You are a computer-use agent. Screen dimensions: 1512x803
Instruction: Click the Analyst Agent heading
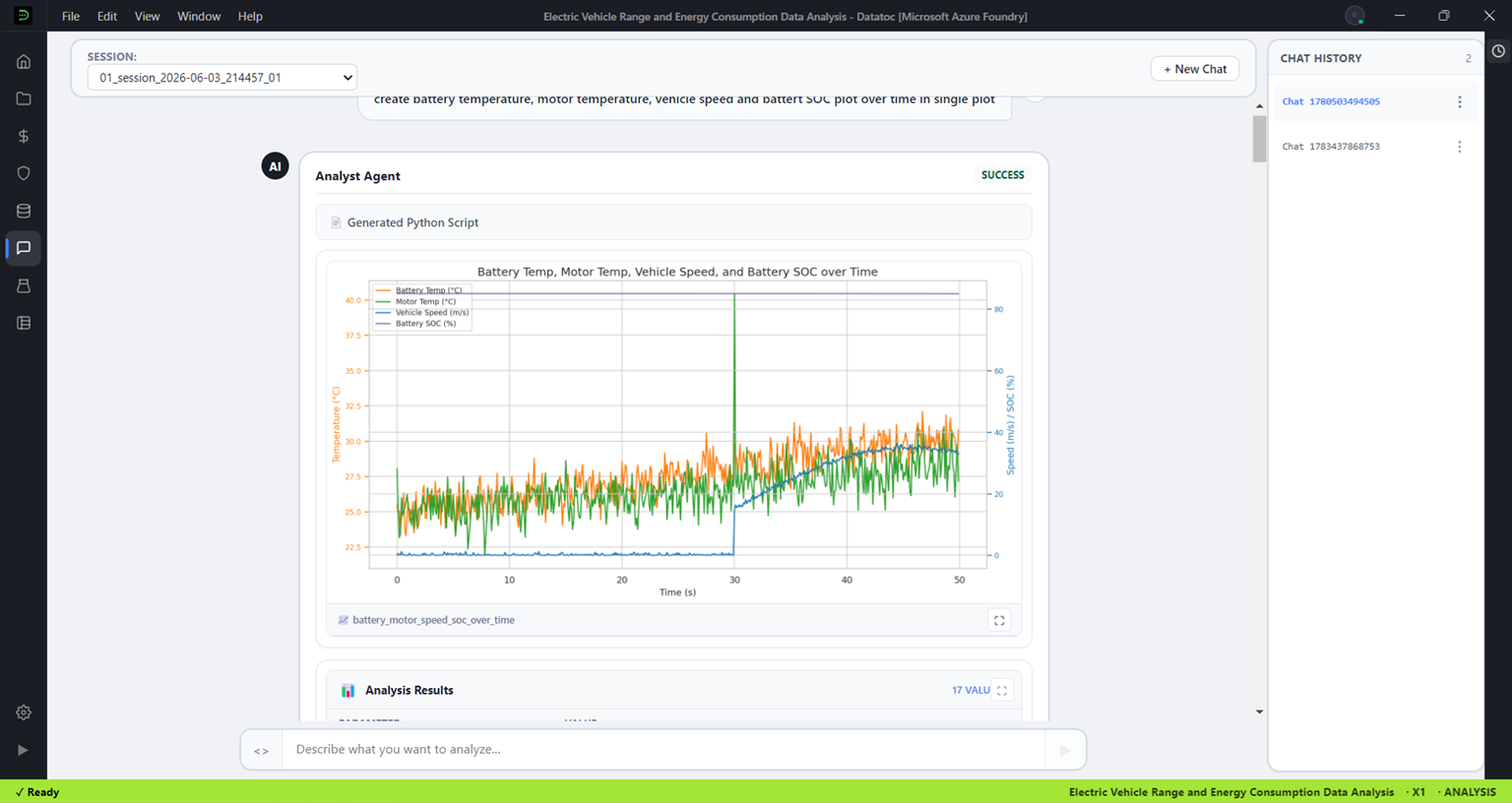pyautogui.click(x=357, y=176)
